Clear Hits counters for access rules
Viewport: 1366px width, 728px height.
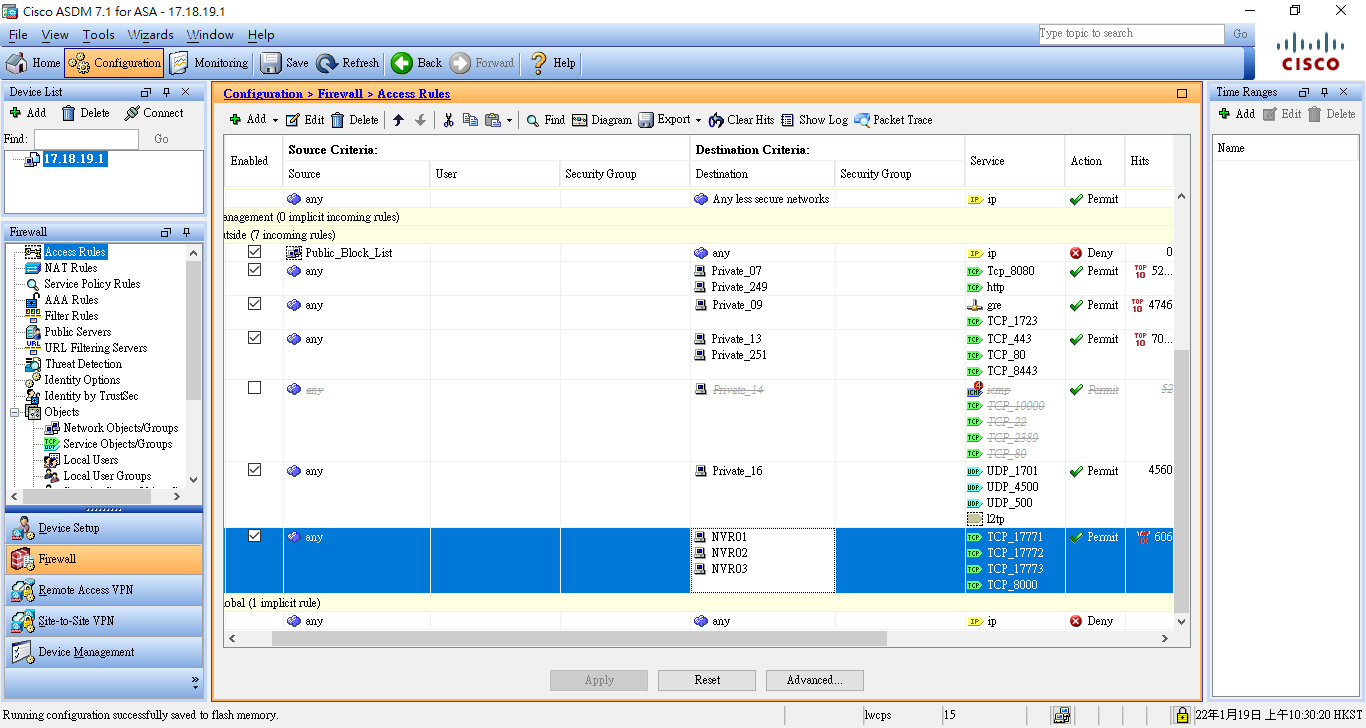740,119
